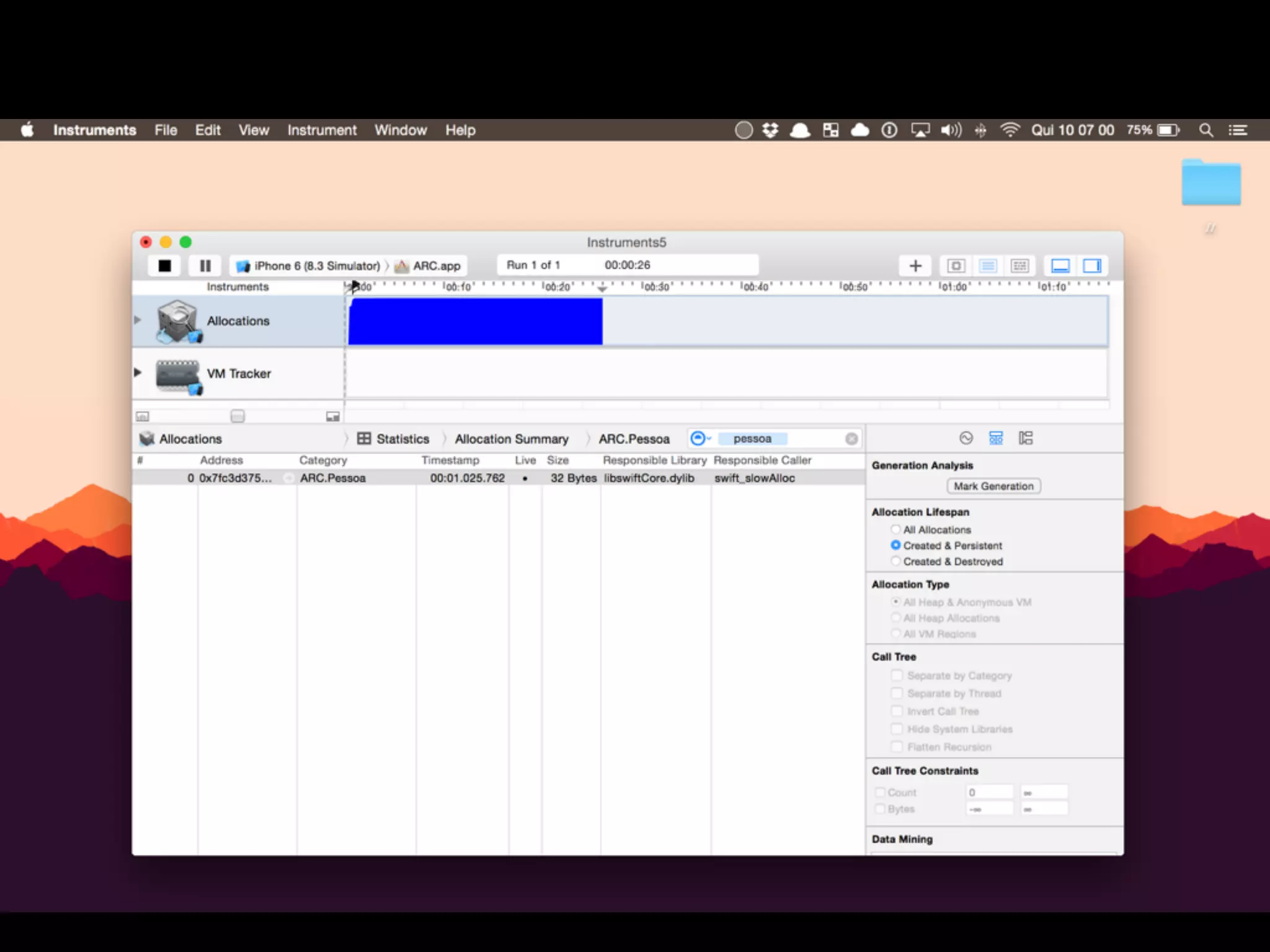1270x952 pixels.
Task: Click the plus add-instrument button
Action: (915, 266)
